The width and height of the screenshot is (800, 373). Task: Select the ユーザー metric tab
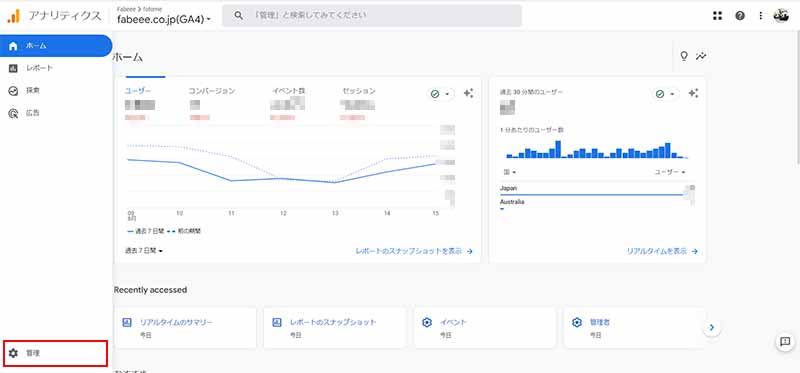click(x=138, y=91)
